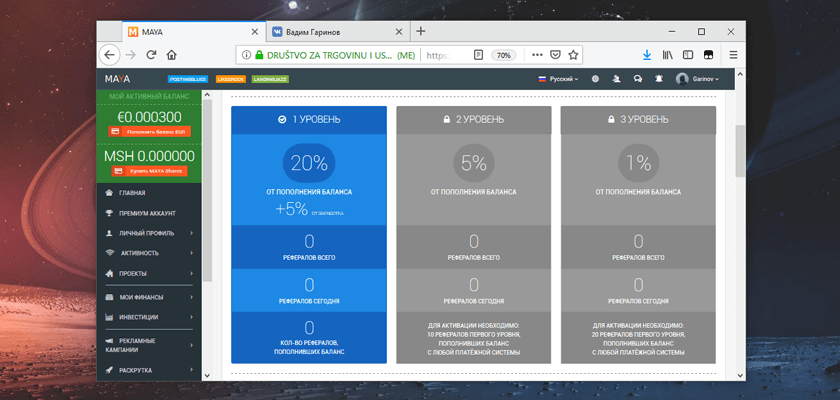Viewport: 840px width, 400px height.
Task: Click the browser Forward arrow
Action: tap(131, 55)
